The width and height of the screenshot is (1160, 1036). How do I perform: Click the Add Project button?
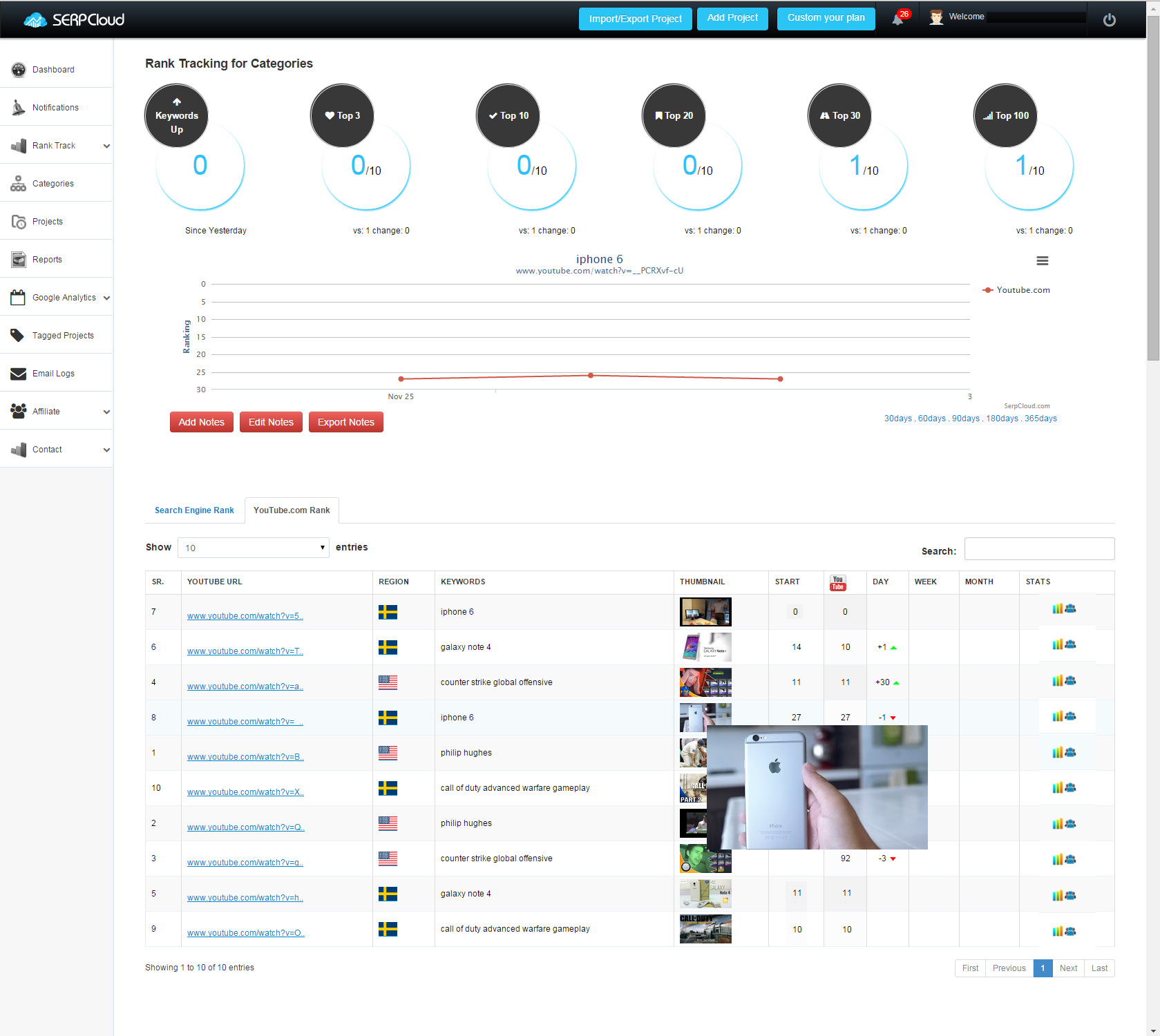coord(732,19)
